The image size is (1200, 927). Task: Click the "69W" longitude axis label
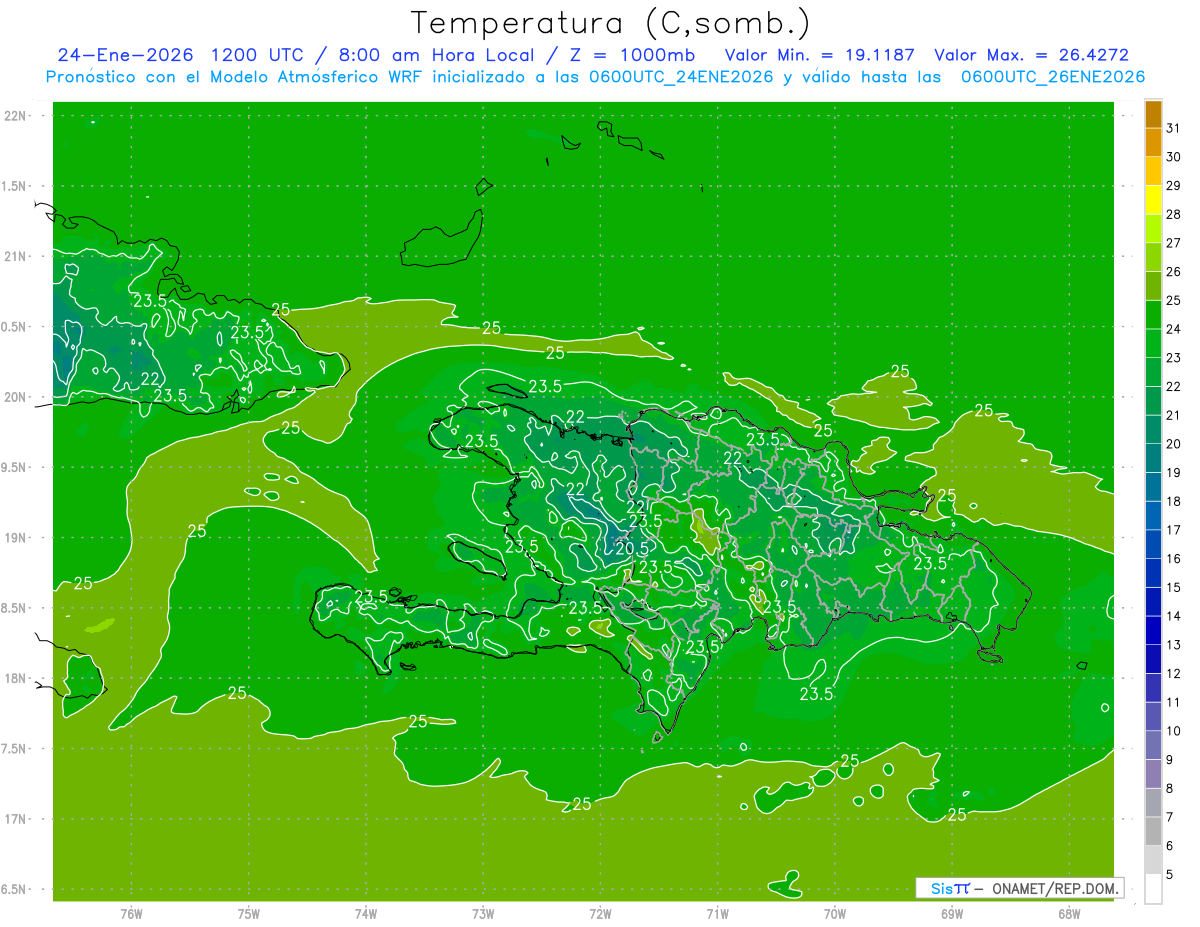pos(952,914)
